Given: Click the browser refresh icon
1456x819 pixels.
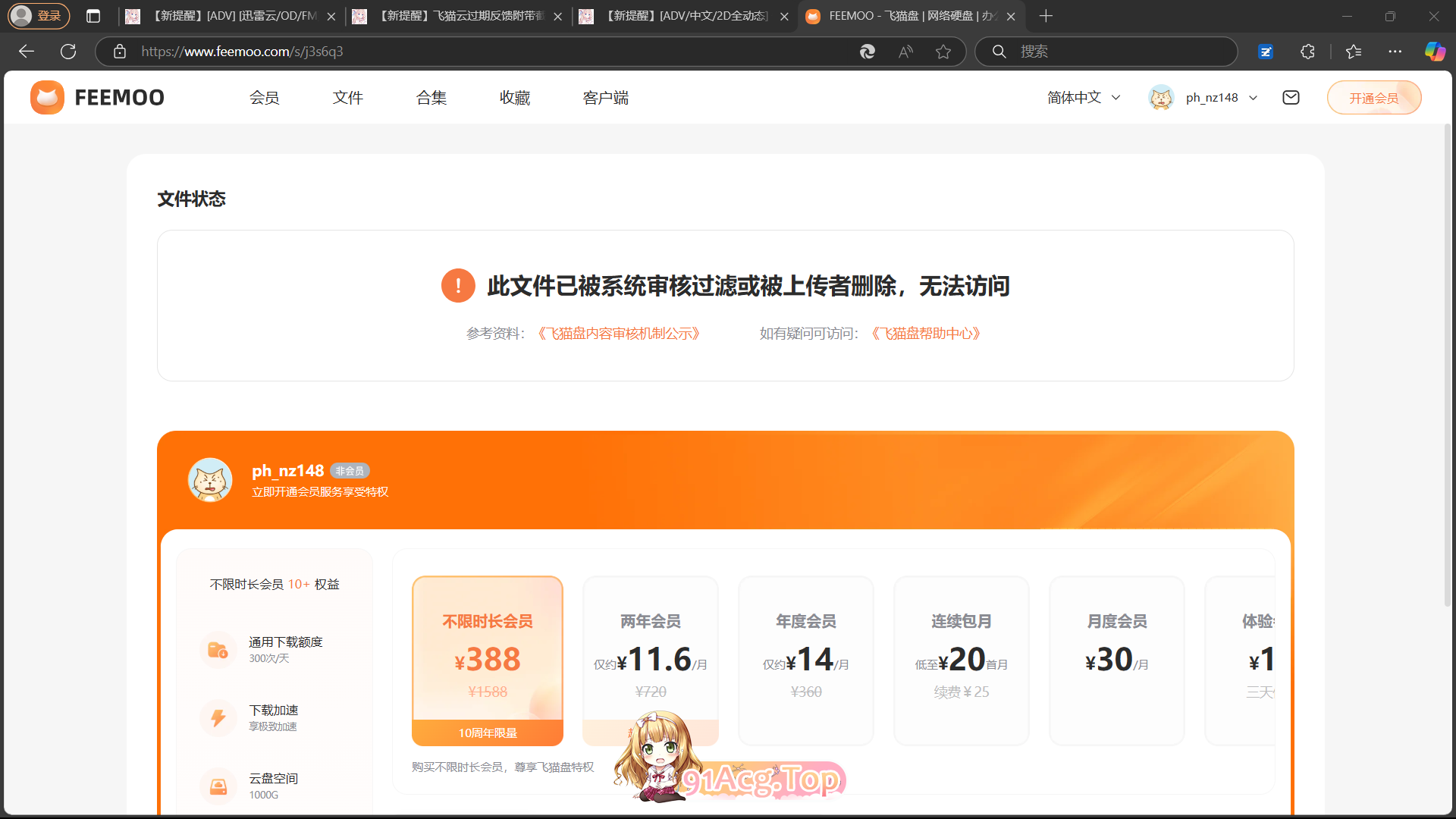Looking at the screenshot, I should coord(68,52).
